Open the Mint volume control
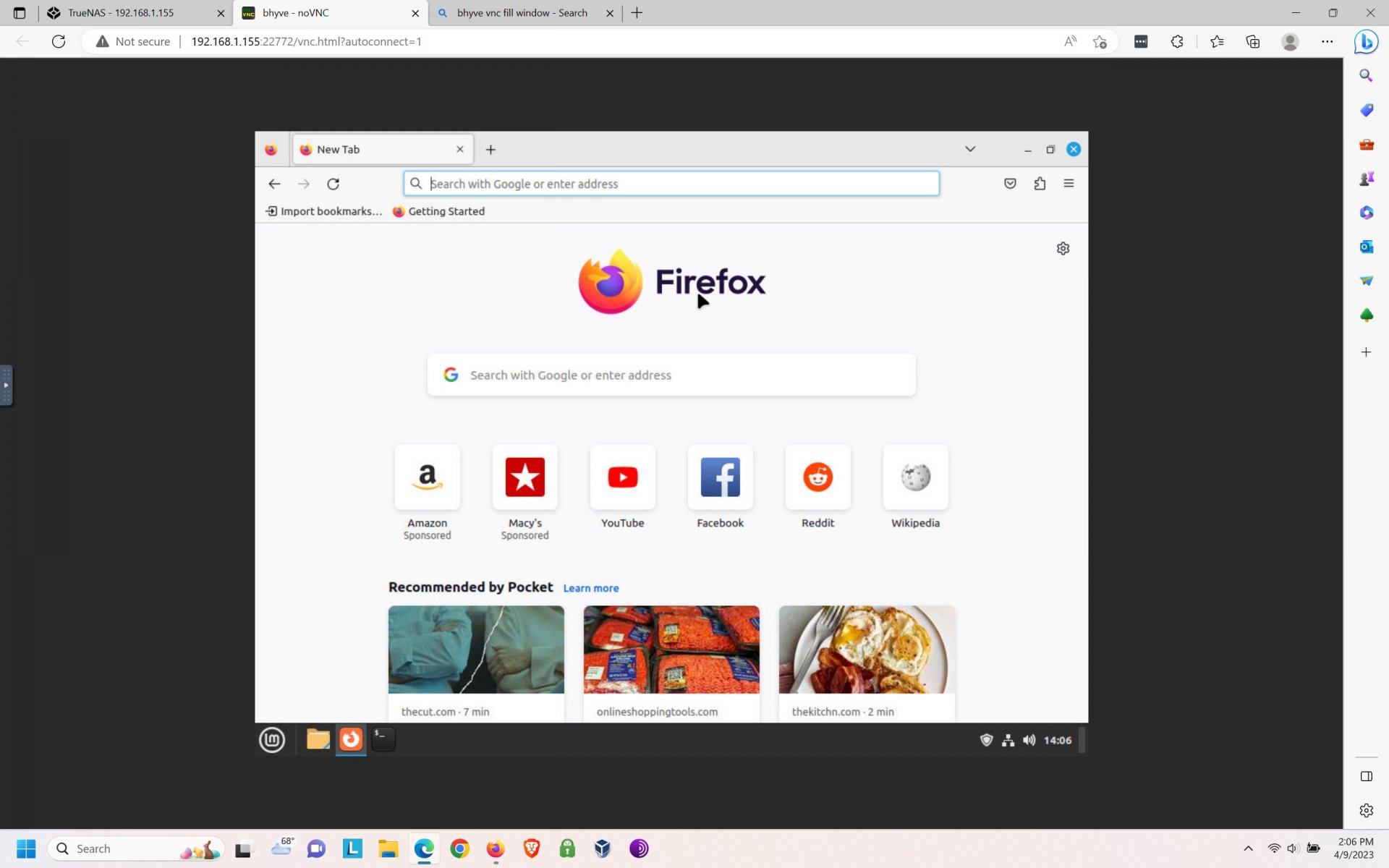Image resolution: width=1389 pixels, height=868 pixels. [1029, 740]
